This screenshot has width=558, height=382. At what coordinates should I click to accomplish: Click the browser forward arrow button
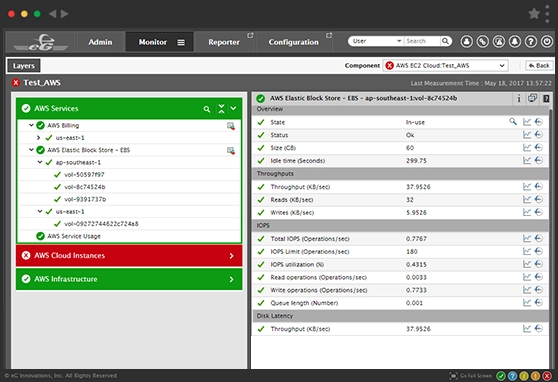click(x=64, y=14)
